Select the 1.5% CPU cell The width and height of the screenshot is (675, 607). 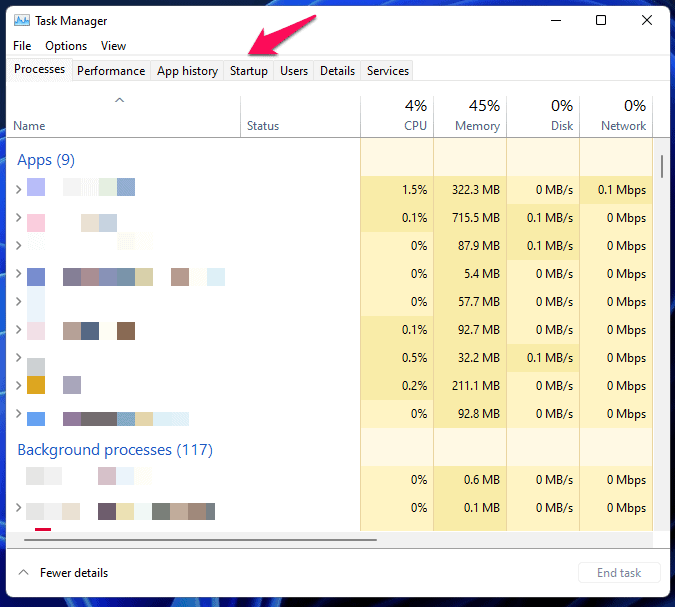pyautogui.click(x=397, y=189)
